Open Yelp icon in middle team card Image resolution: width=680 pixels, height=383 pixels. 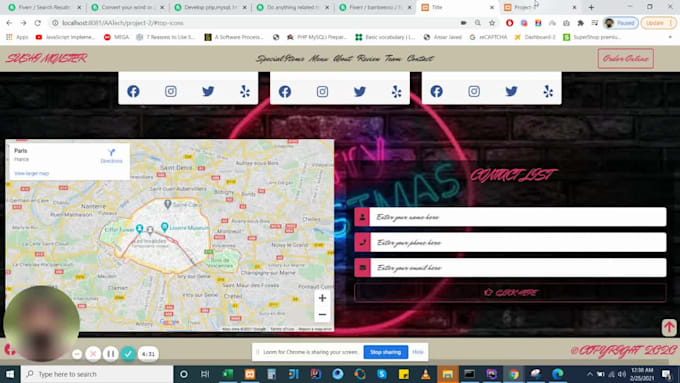coord(396,92)
